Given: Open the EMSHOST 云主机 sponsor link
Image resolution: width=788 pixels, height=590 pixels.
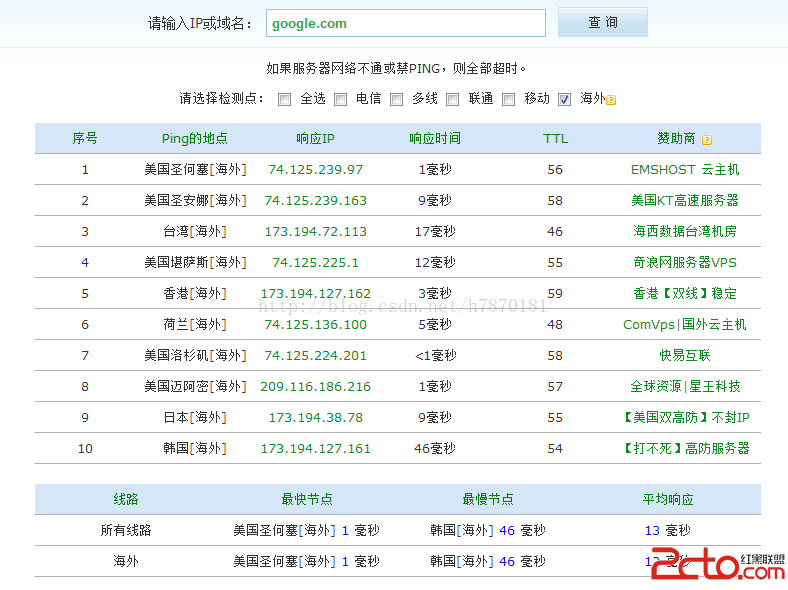Looking at the screenshot, I should coord(685,170).
